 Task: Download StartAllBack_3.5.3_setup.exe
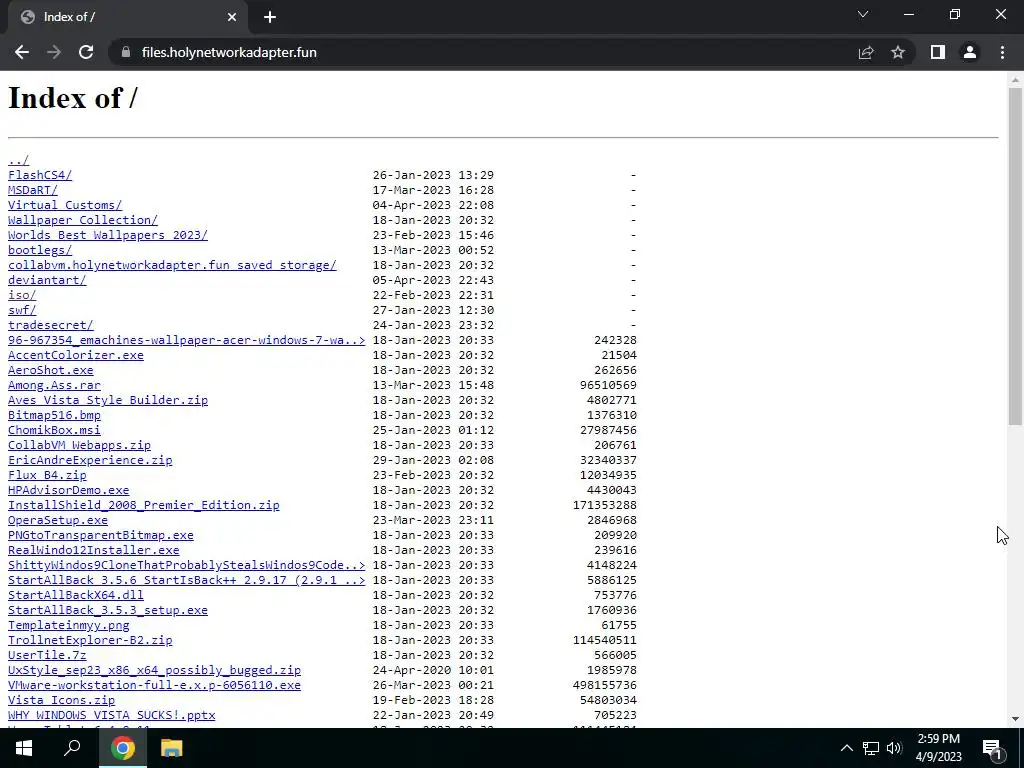tap(108, 611)
